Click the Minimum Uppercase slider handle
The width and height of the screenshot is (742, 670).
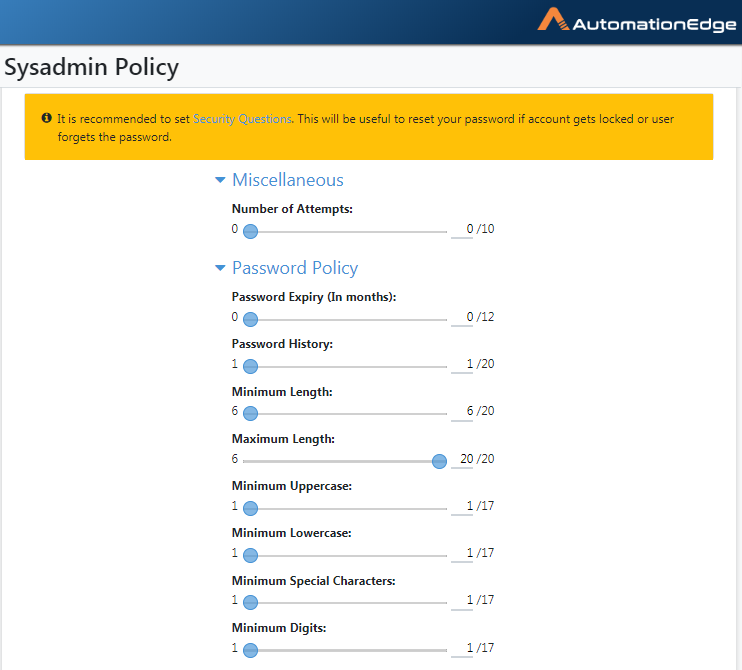[x=250, y=508]
